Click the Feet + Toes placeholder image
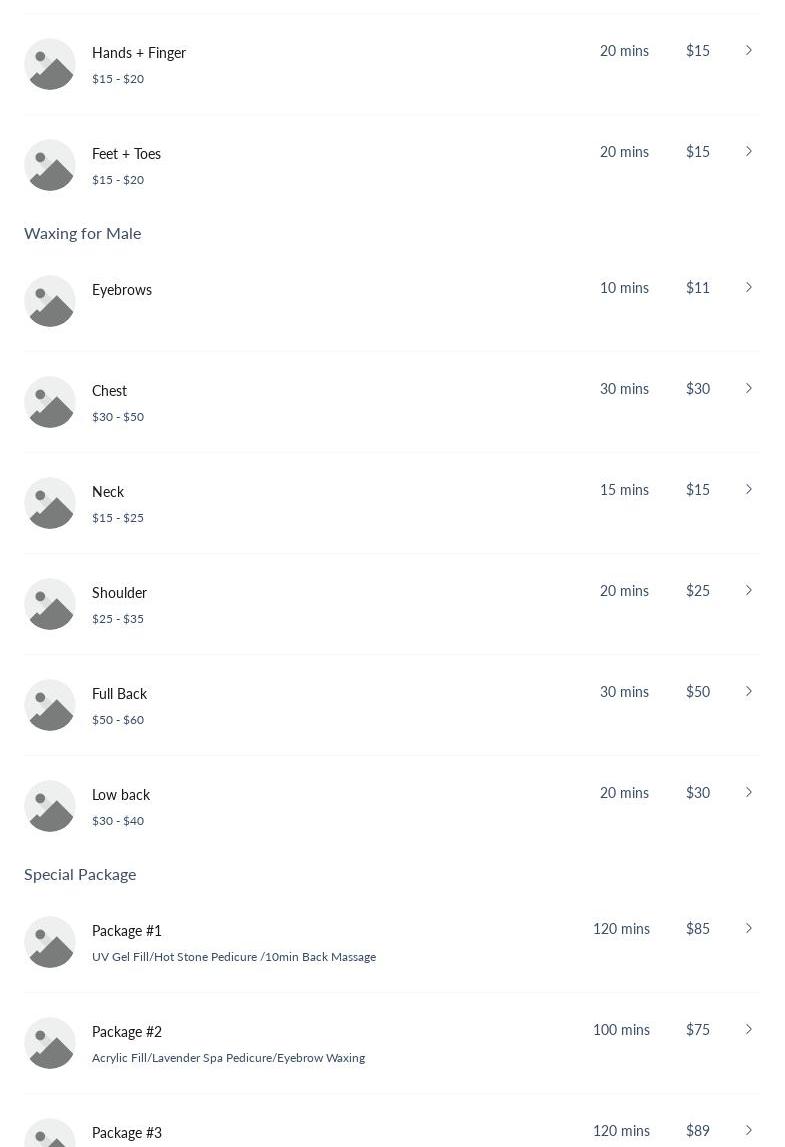785x1147 pixels. pyautogui.click(x=50, y=165)
